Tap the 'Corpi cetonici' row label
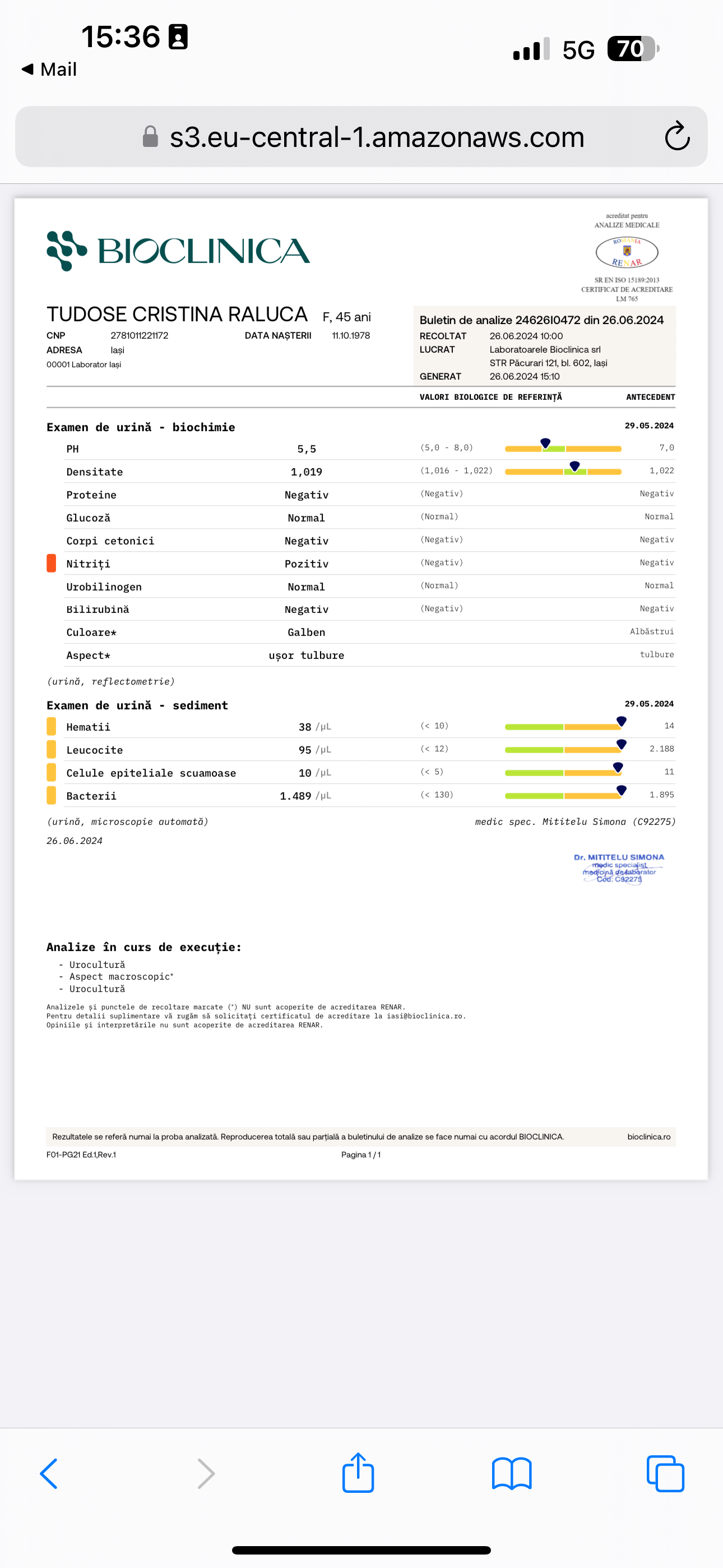This screenshot has height=1568, width=723. click(x=110, y=541)
